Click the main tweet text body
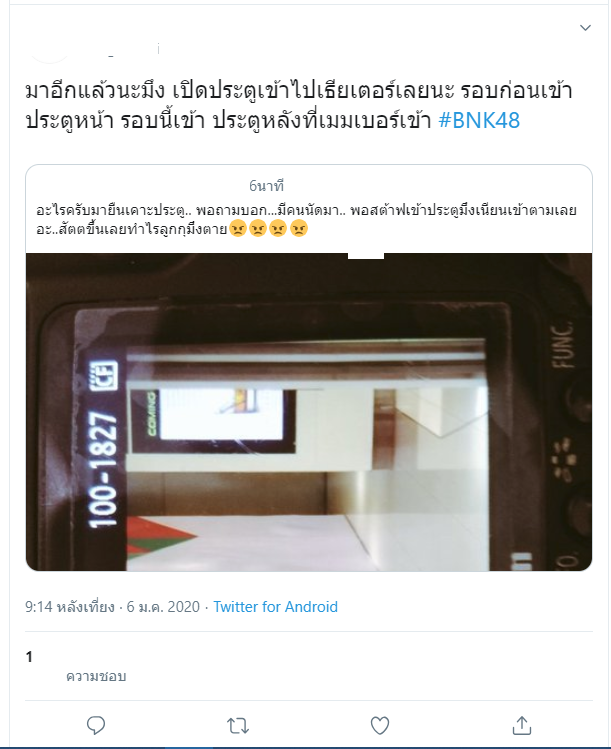 point(299,105)
